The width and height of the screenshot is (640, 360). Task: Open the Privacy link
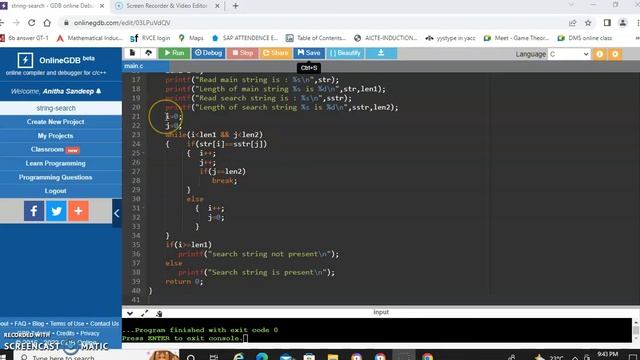click(x=90, y=333)
